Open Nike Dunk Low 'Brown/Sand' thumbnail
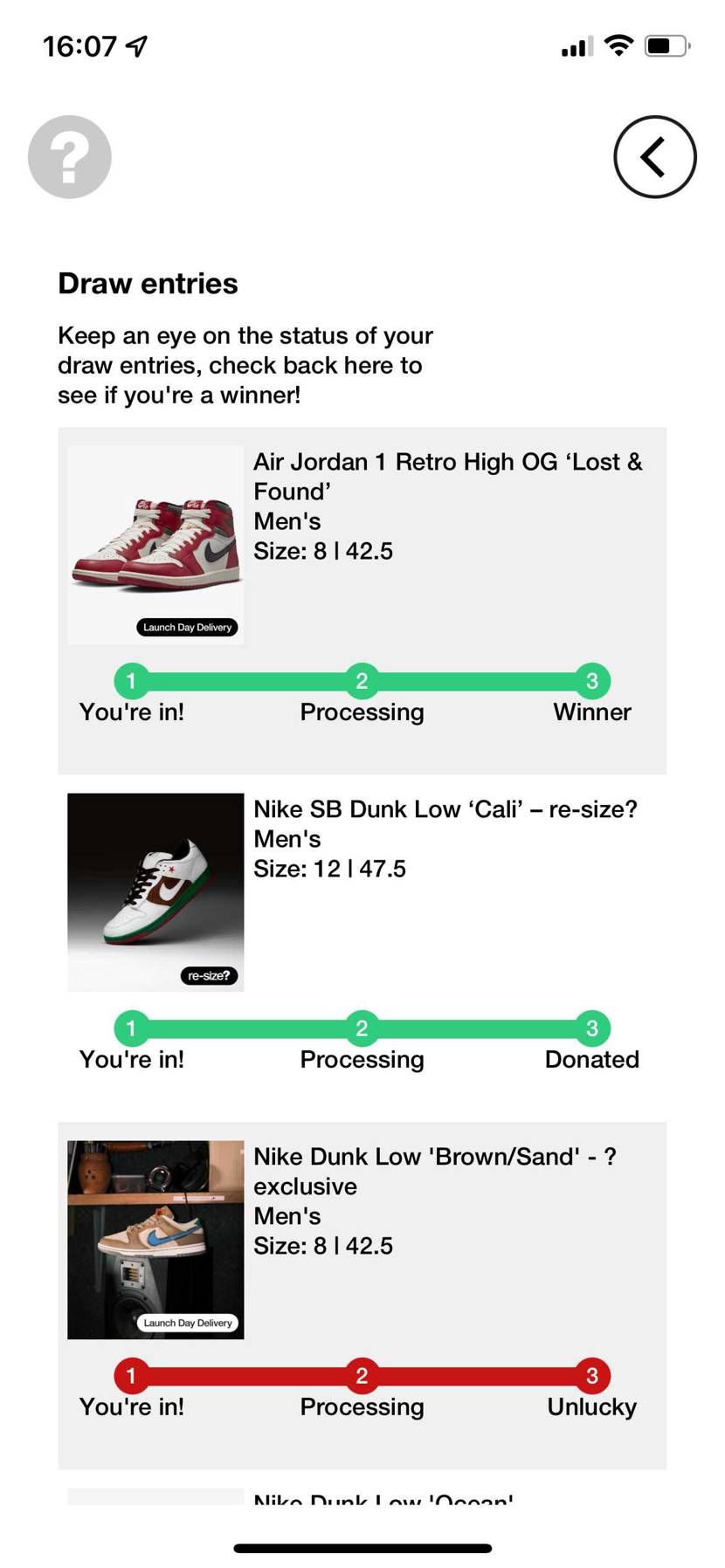The image size is (725, 1568). click(x=155, y=1240)
